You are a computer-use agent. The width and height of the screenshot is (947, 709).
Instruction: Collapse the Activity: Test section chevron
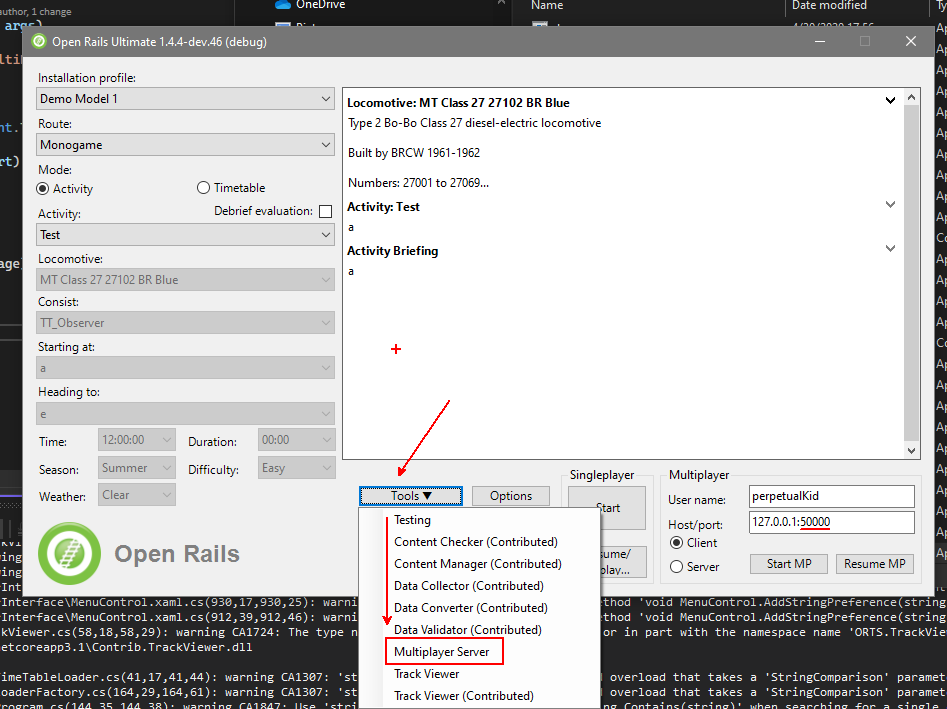coord(890,204)
